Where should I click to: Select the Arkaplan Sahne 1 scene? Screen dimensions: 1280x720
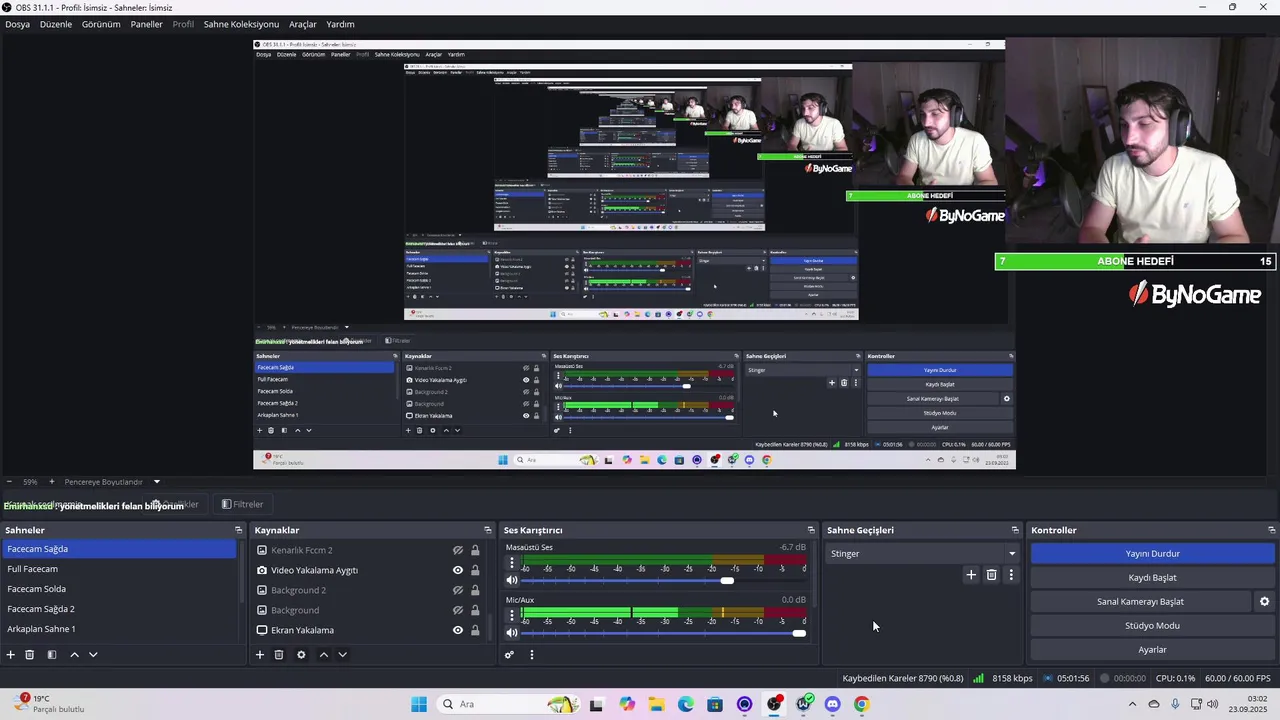click(x=120, y=629)
